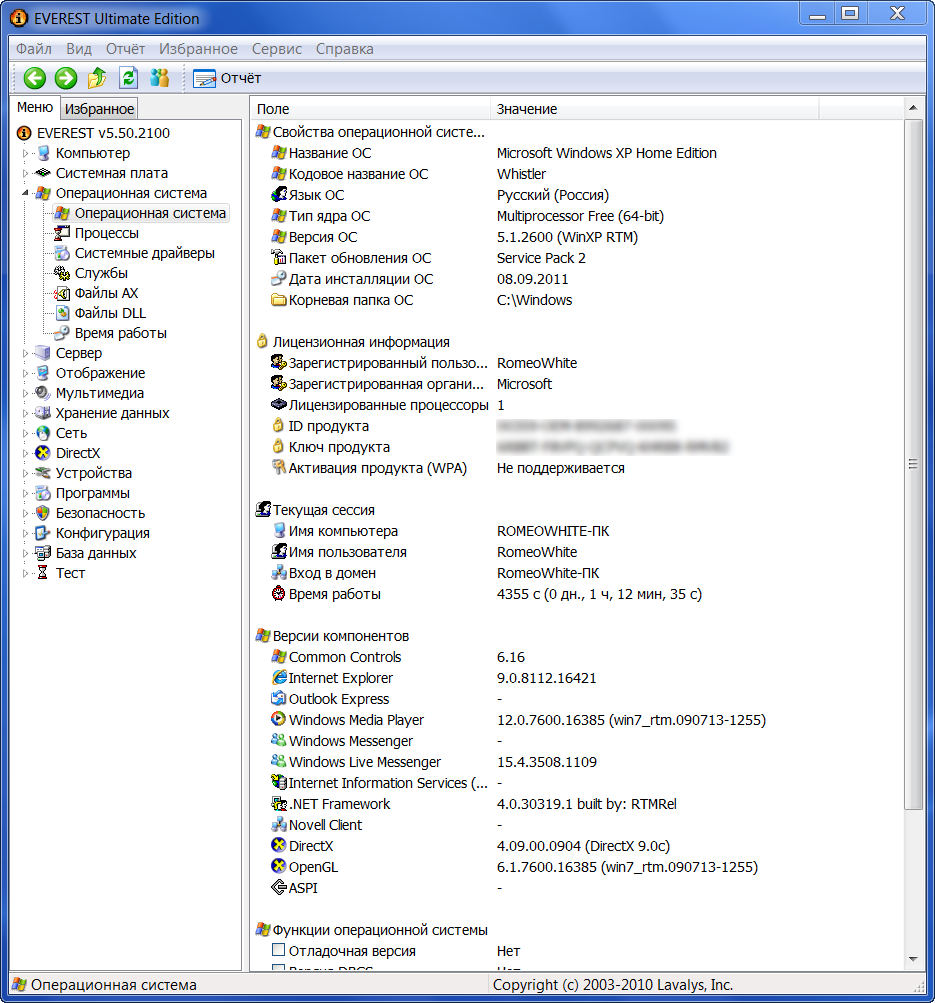Click the Компьютер computer icon in tree
The image size is (935, 1003).
pyautogui.click(x=43, y=153)
